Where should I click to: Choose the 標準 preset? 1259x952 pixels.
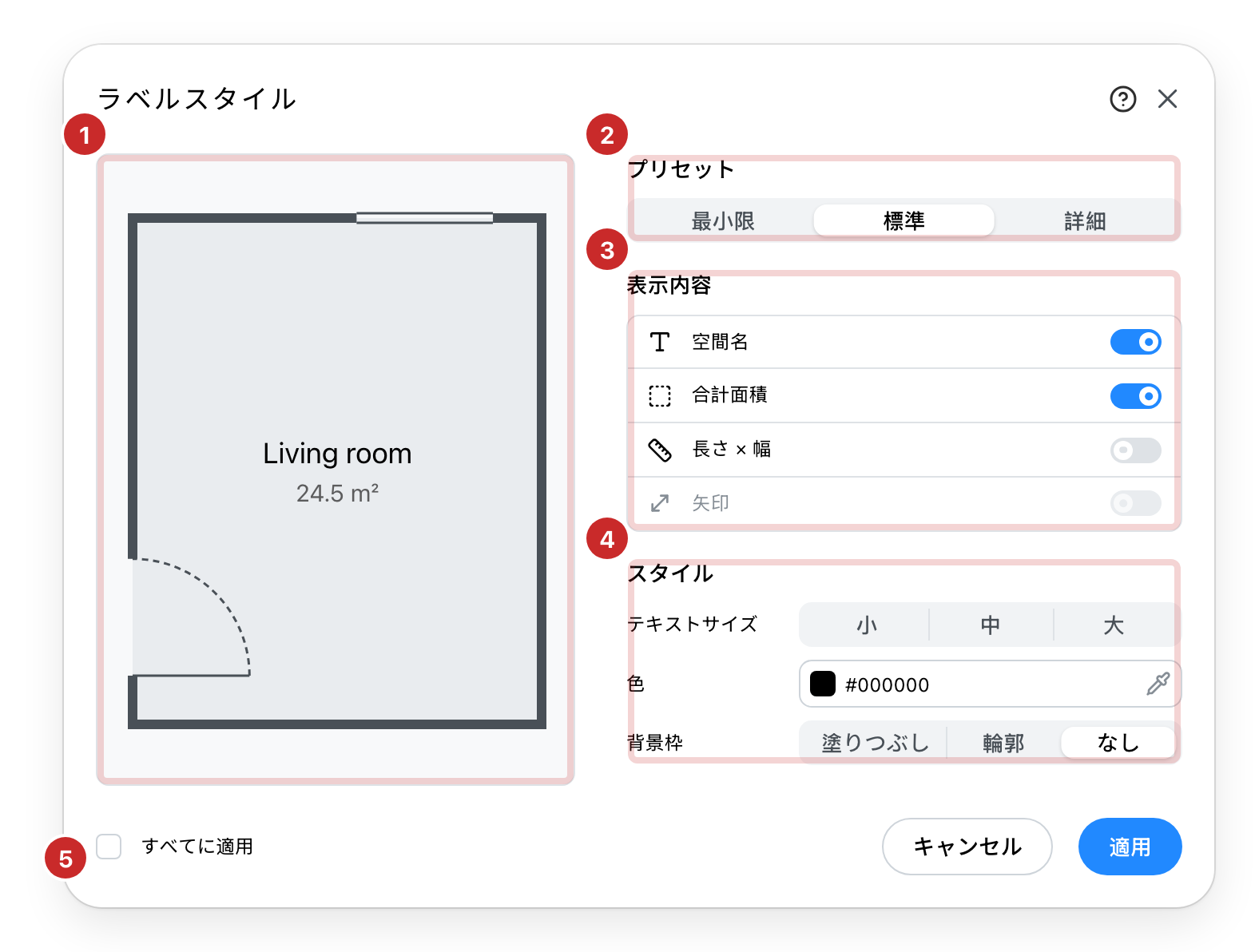pos(904,220)
